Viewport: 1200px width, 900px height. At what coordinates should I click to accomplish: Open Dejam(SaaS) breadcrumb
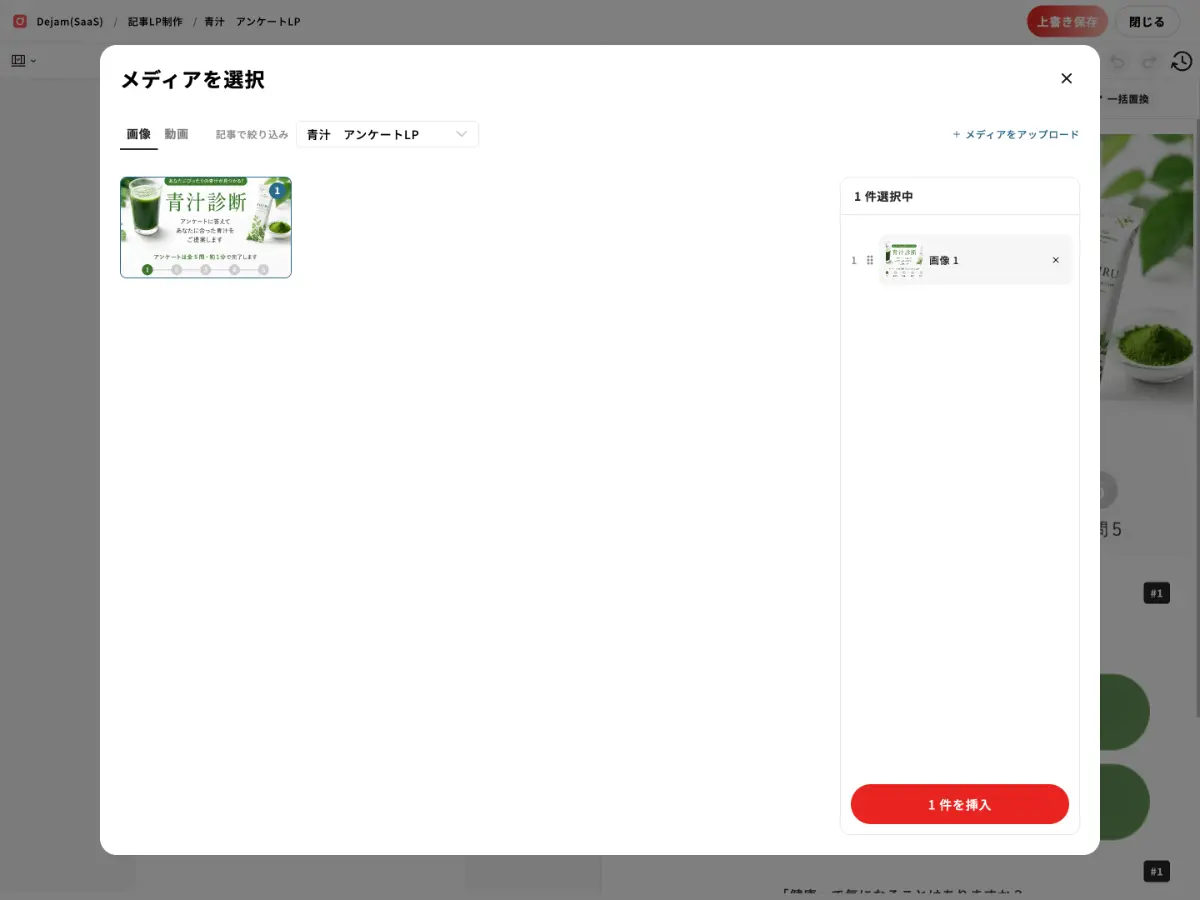(70, 21)
